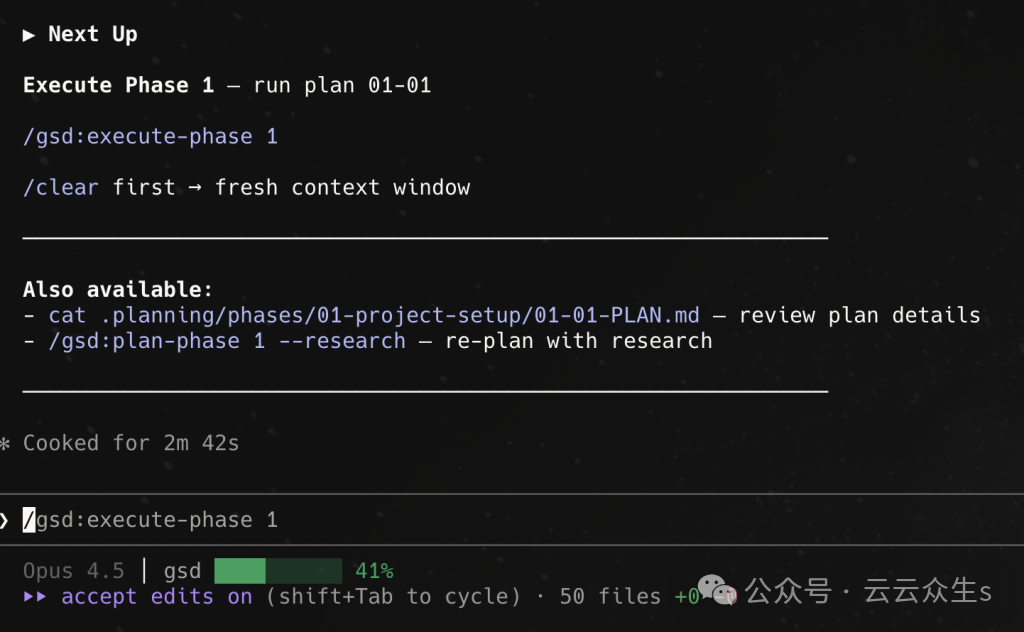Click the /clear command text
The width and height of the screenshot is (1024, 632).
click(x=61, y=187)
